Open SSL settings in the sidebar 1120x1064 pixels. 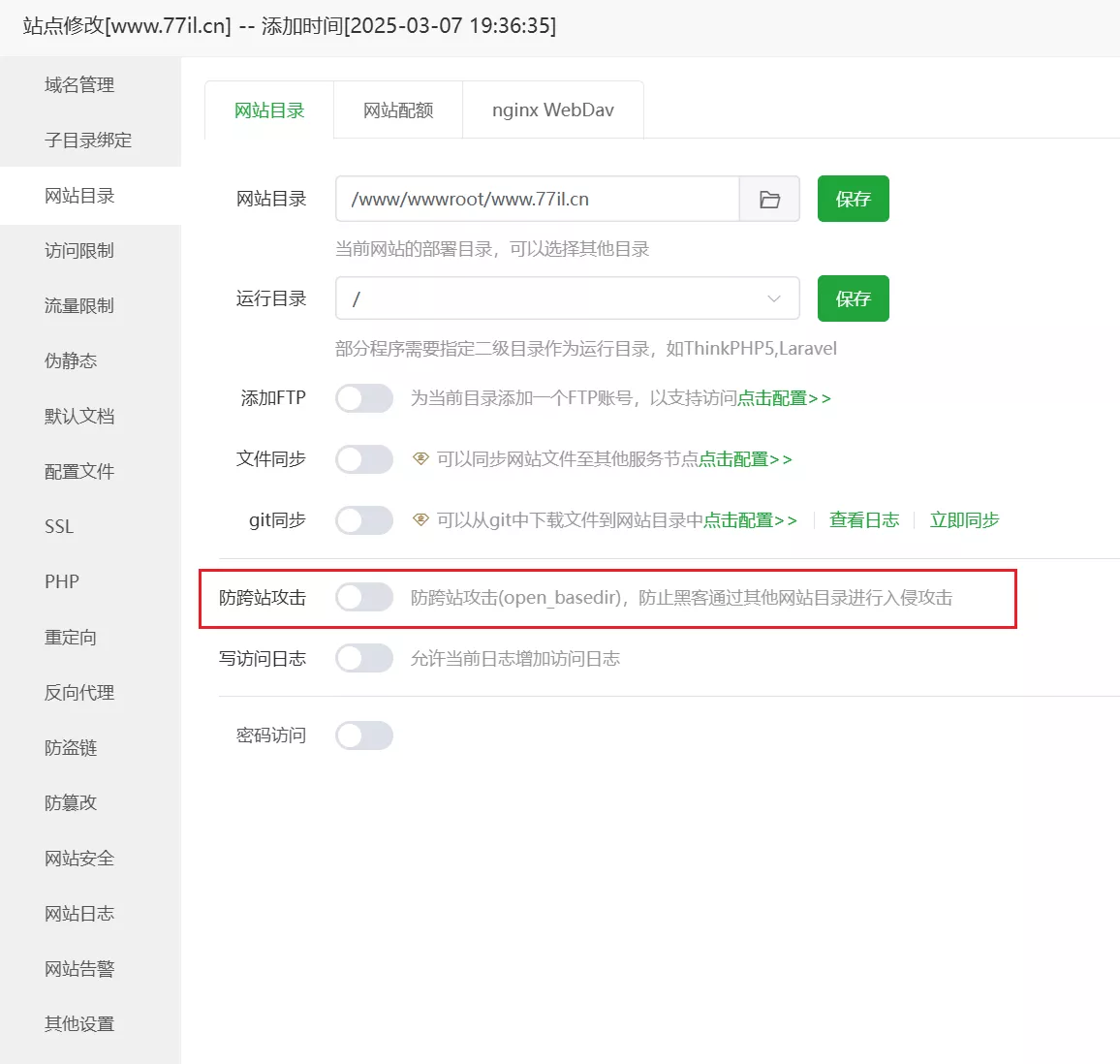(x=59, y=527)
